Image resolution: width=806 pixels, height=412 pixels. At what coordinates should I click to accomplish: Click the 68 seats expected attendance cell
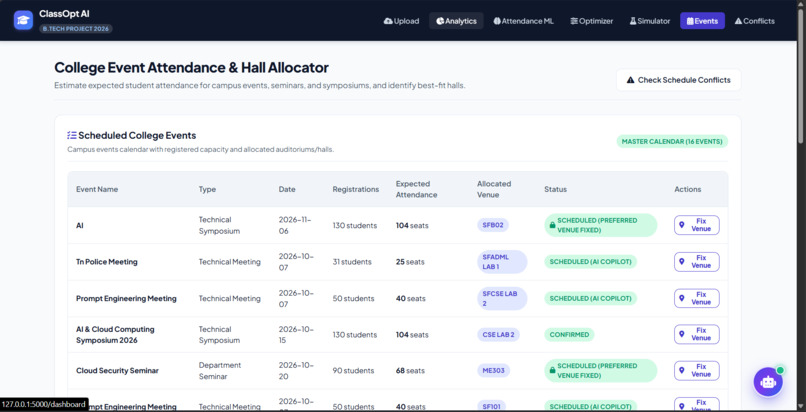pyautogui.click(x=410, y=371)
